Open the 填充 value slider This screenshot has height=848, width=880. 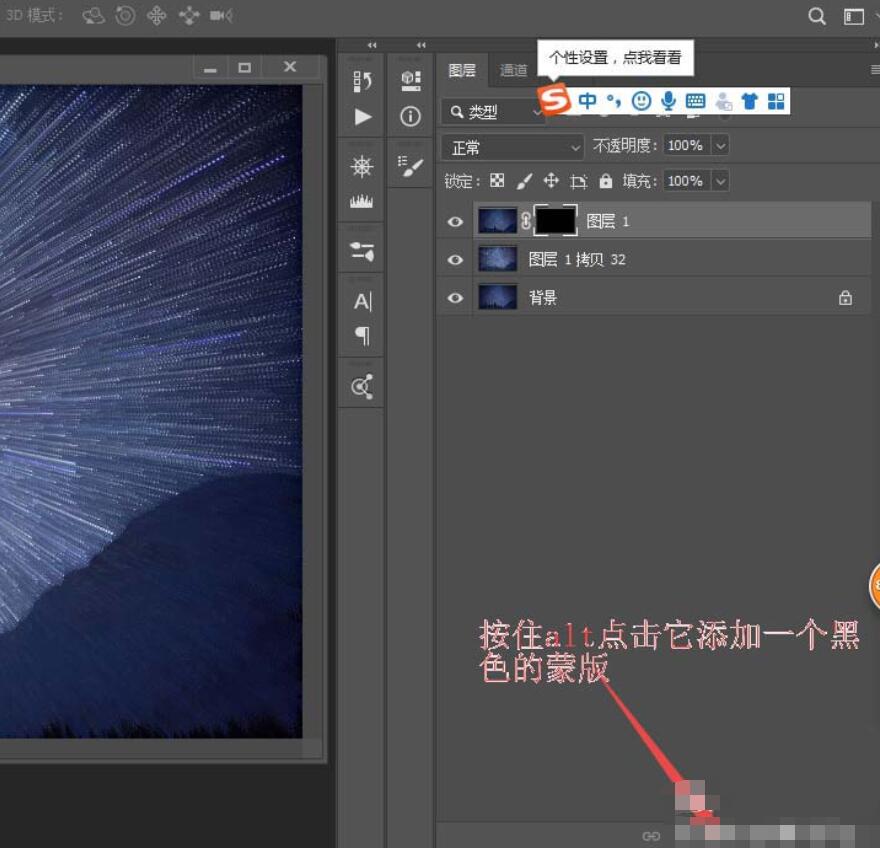pos(720,181)
